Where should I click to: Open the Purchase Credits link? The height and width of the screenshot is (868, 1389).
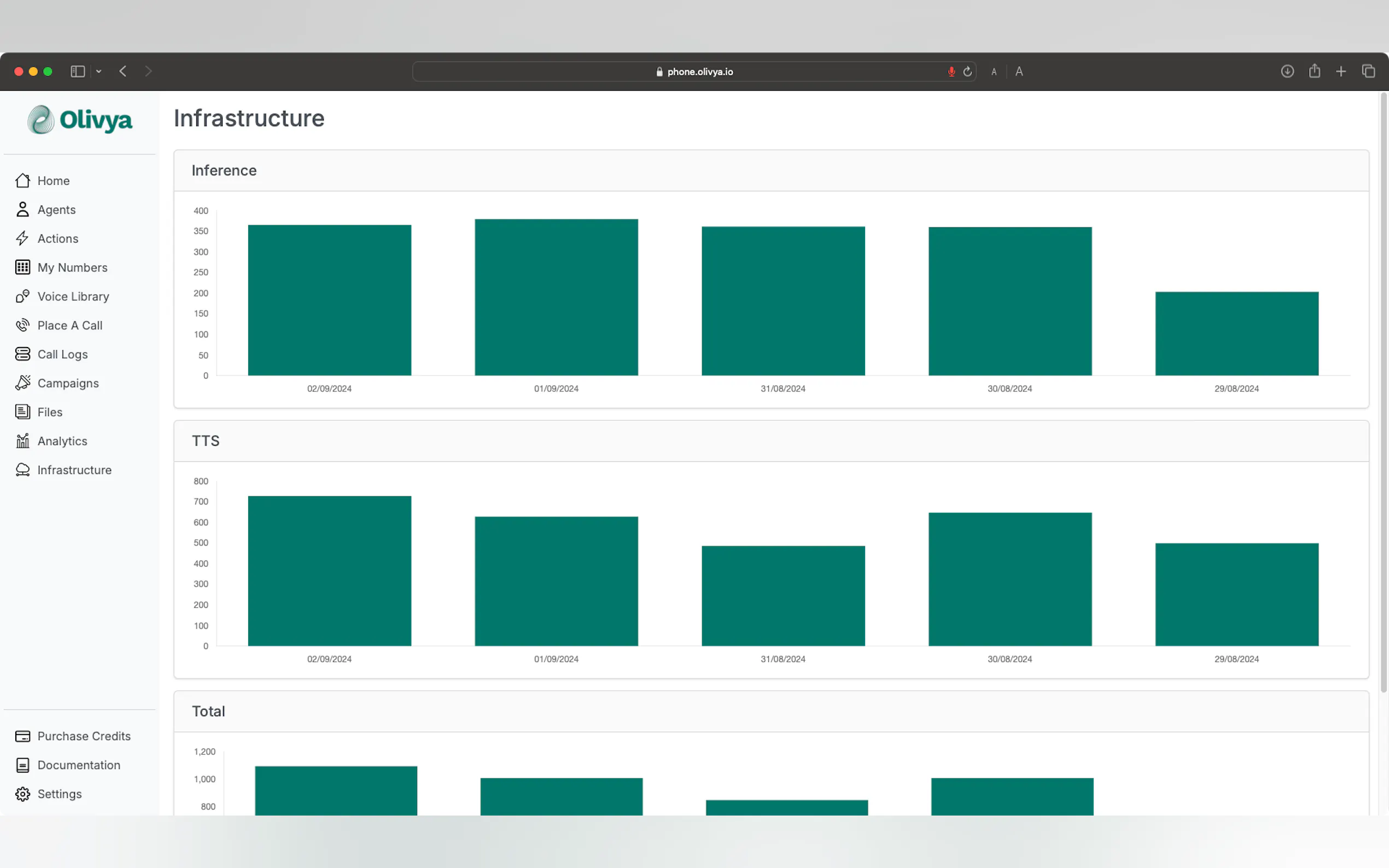click(x=83, y=736)
